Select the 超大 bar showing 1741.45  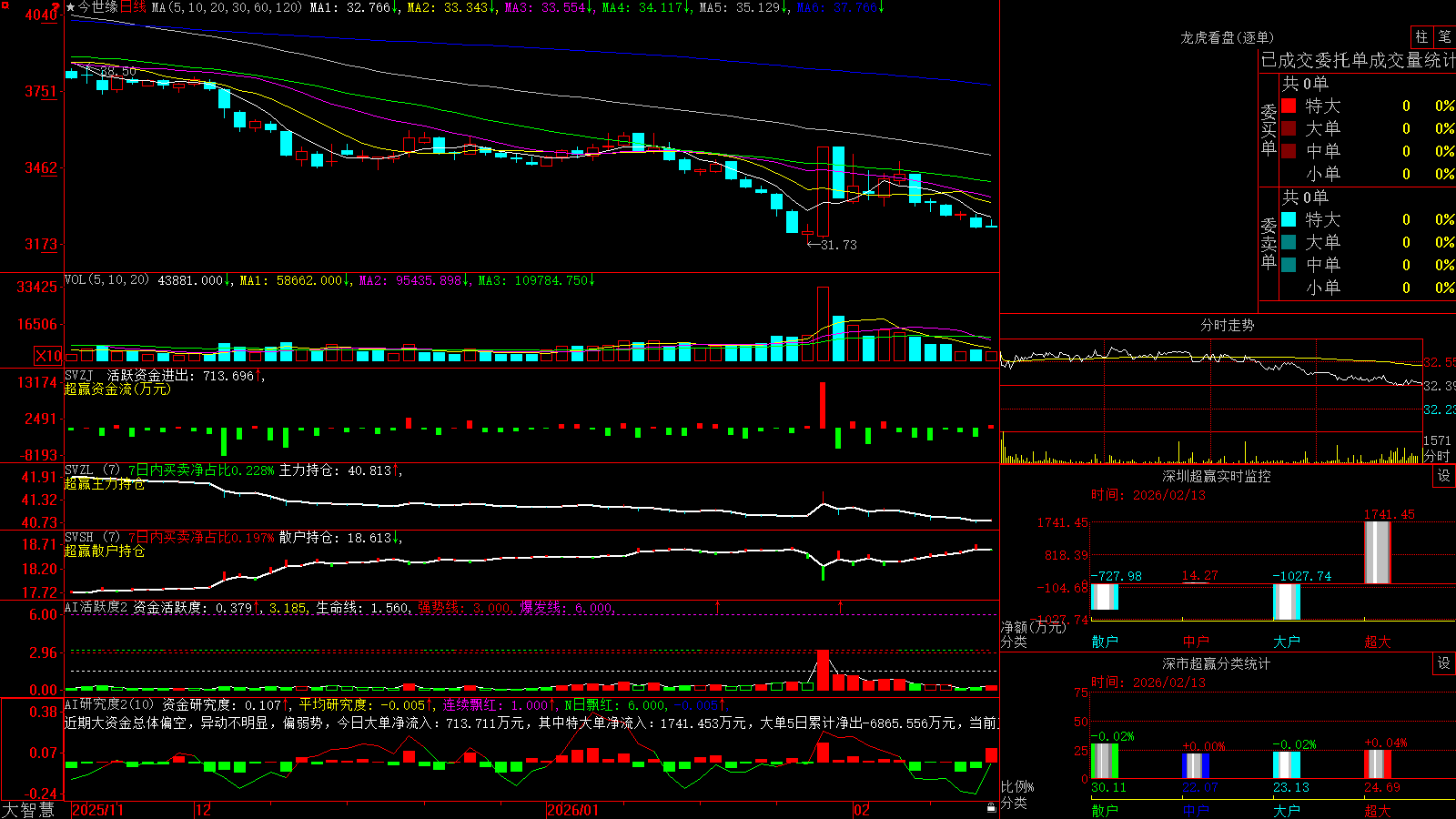[1378, 552]
